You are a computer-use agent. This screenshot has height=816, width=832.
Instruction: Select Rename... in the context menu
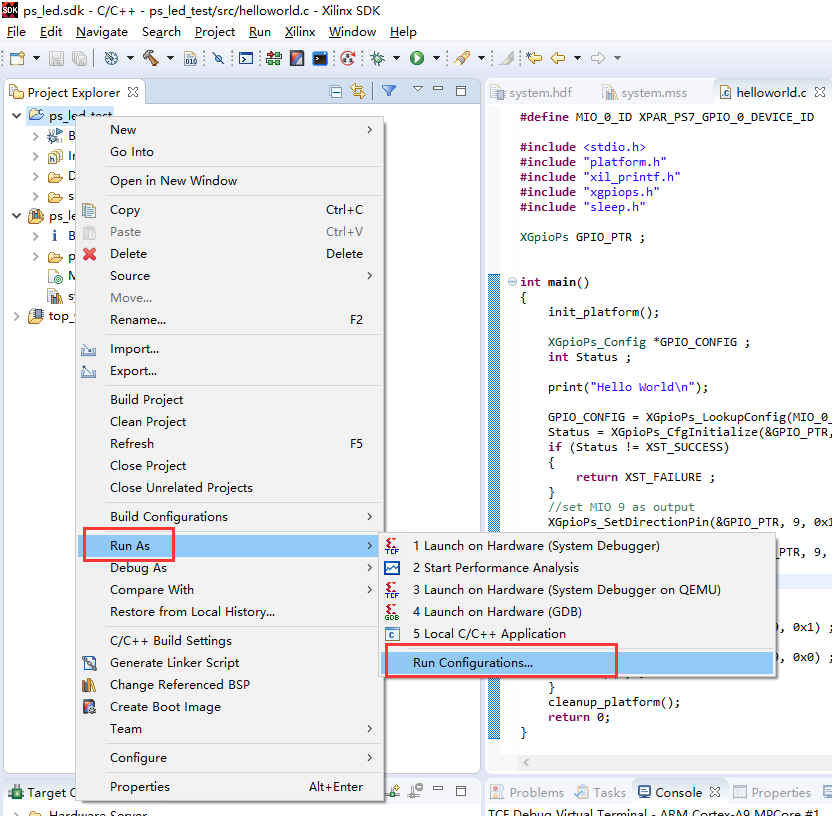coord(229,320)
